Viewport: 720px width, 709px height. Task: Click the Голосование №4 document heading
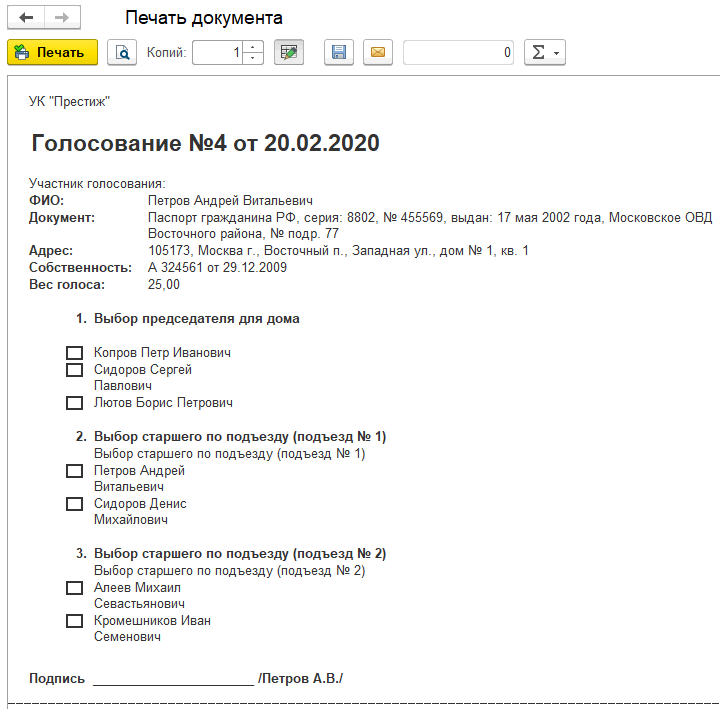pyautogui.click(x=206, y=143)
